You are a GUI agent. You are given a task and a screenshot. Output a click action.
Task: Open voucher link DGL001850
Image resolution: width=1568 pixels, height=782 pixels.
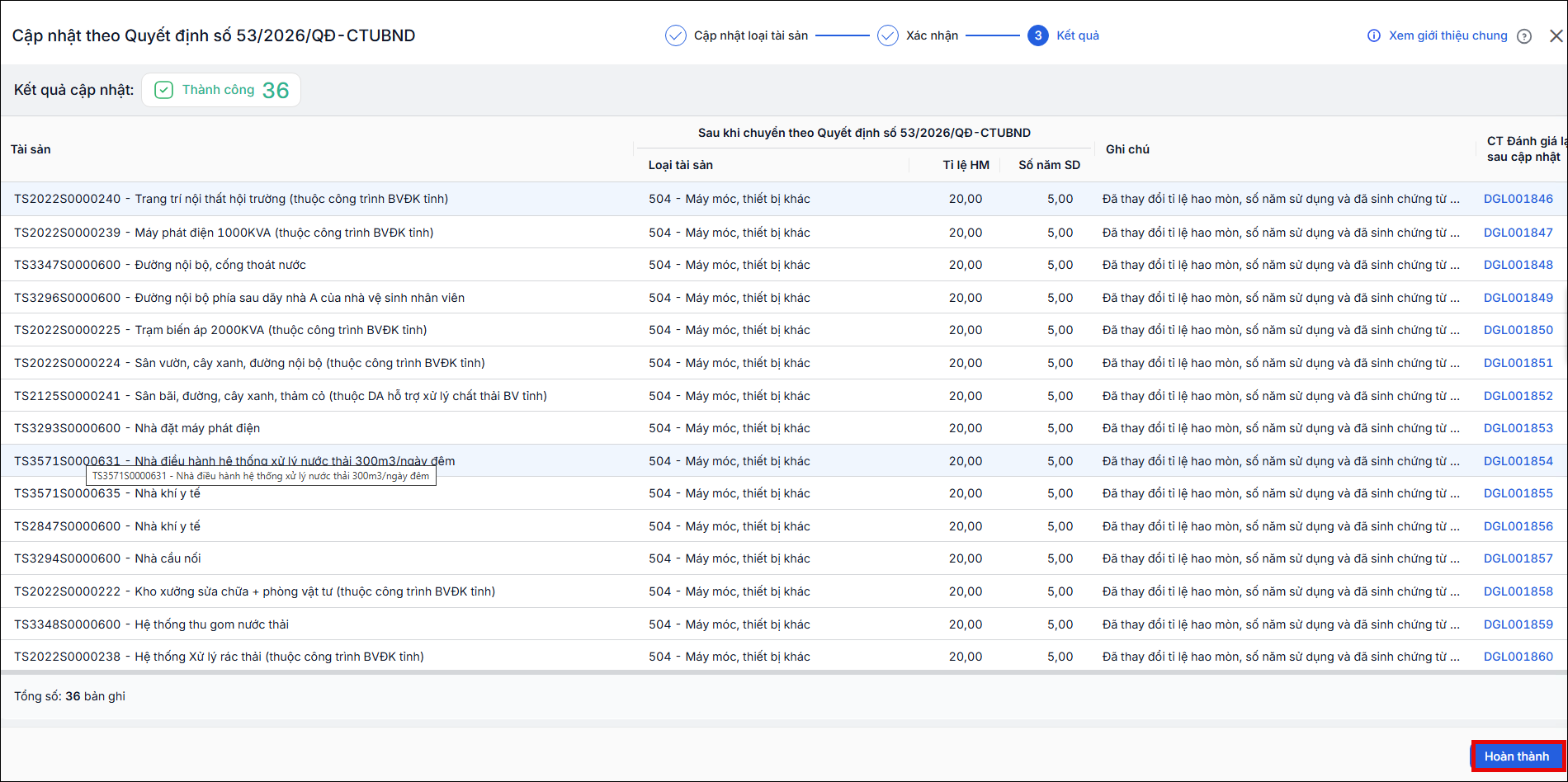(1518, 330)
